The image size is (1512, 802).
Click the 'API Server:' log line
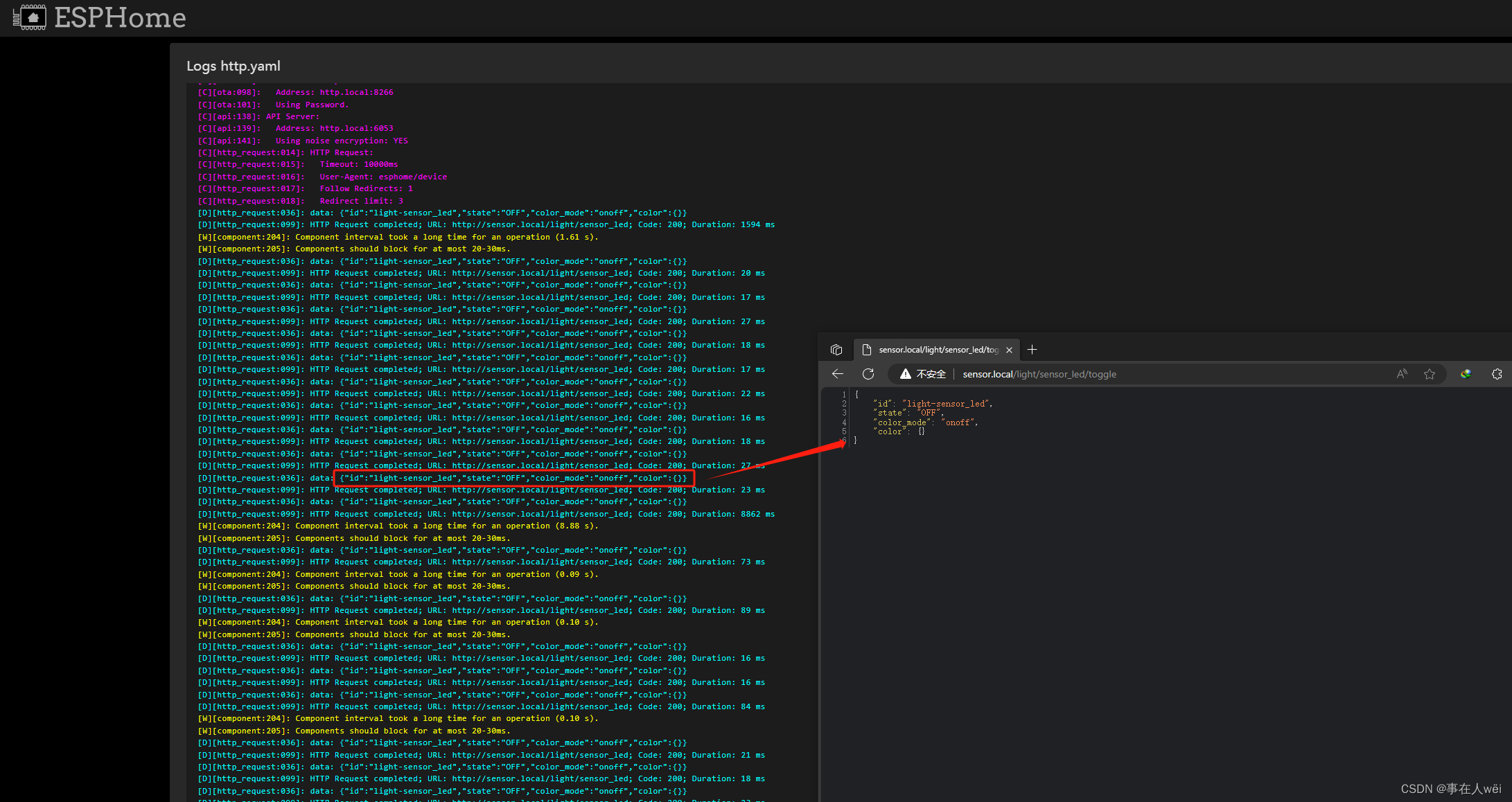(258, 116)
